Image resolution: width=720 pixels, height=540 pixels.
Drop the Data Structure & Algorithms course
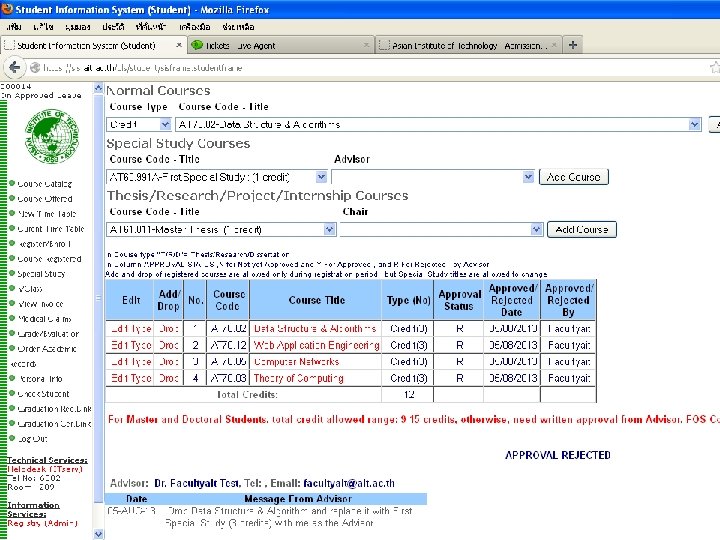[168, 329]
